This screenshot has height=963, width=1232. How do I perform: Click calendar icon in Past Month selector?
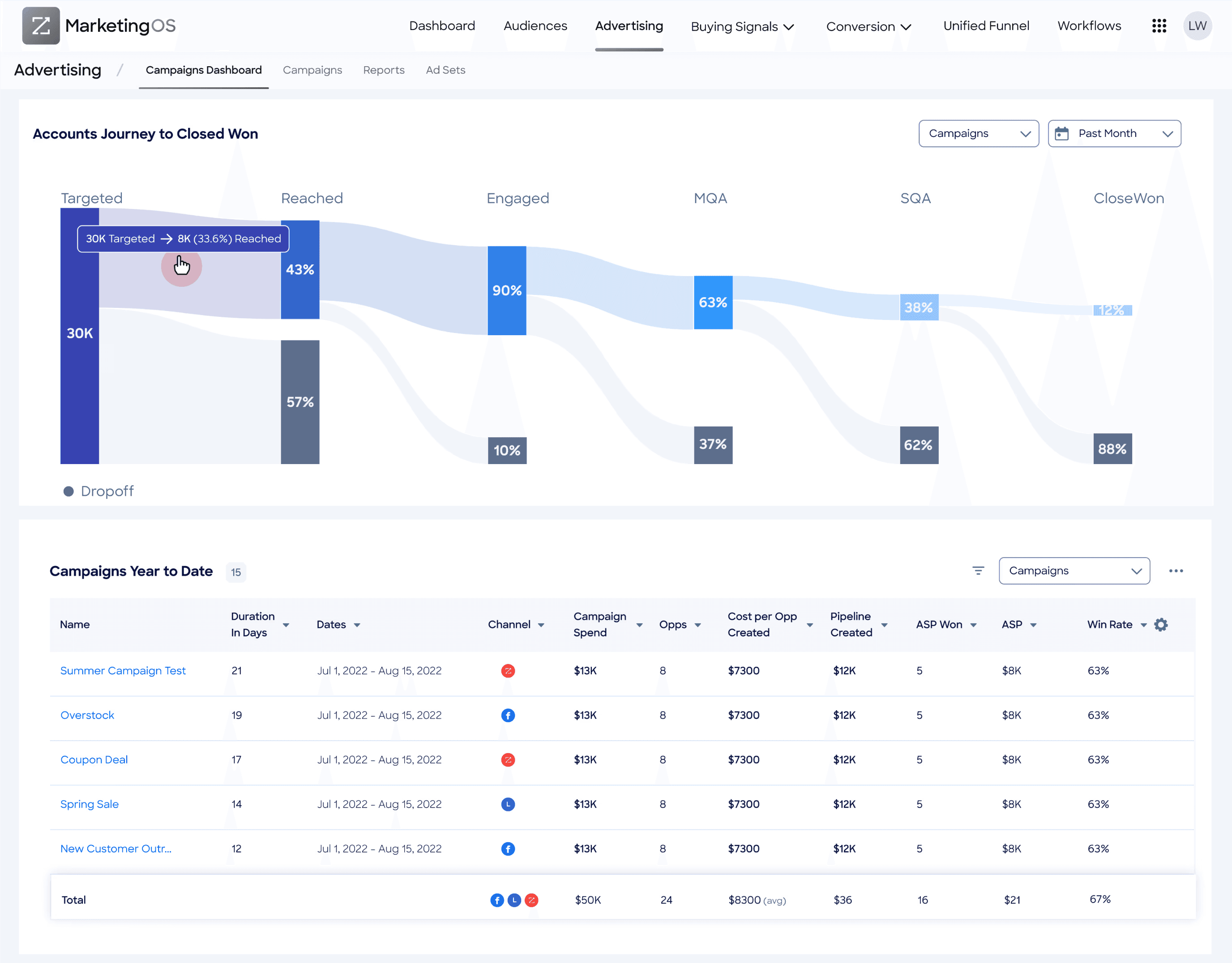click(1061, 134)
